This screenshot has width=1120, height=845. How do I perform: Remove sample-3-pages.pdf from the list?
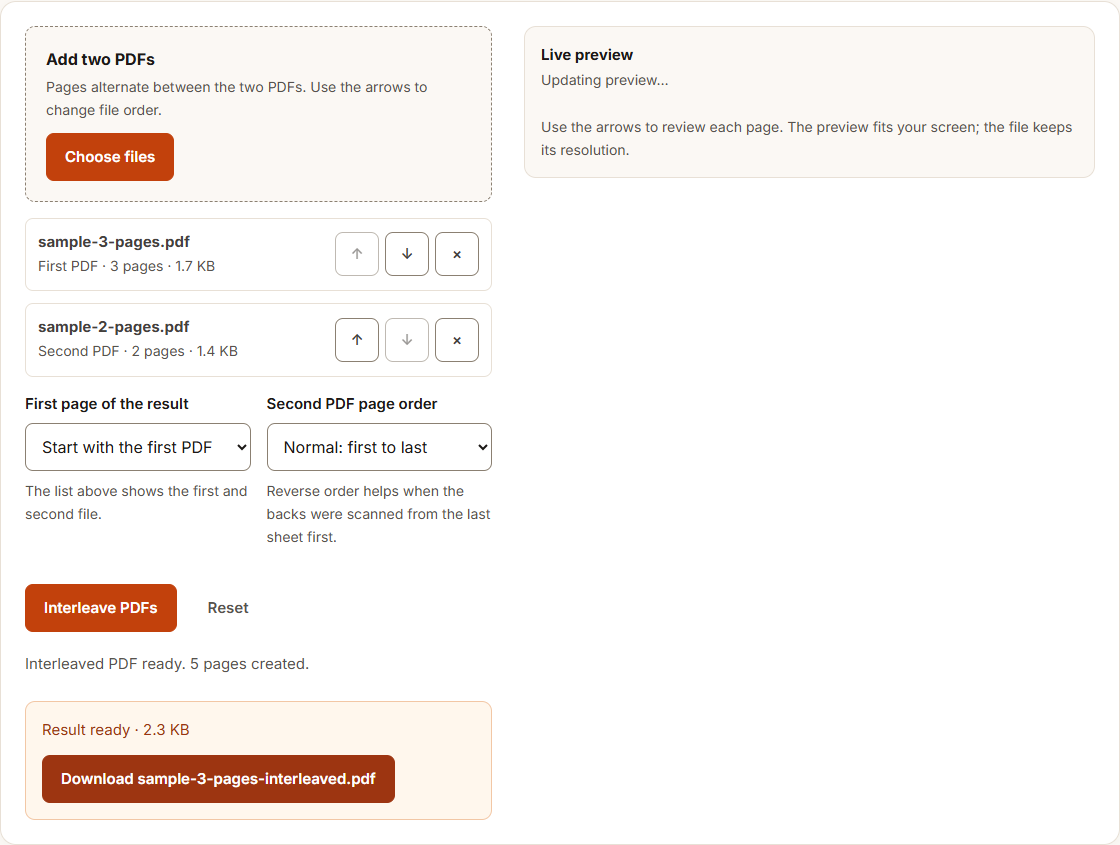(x=457, y=254)
